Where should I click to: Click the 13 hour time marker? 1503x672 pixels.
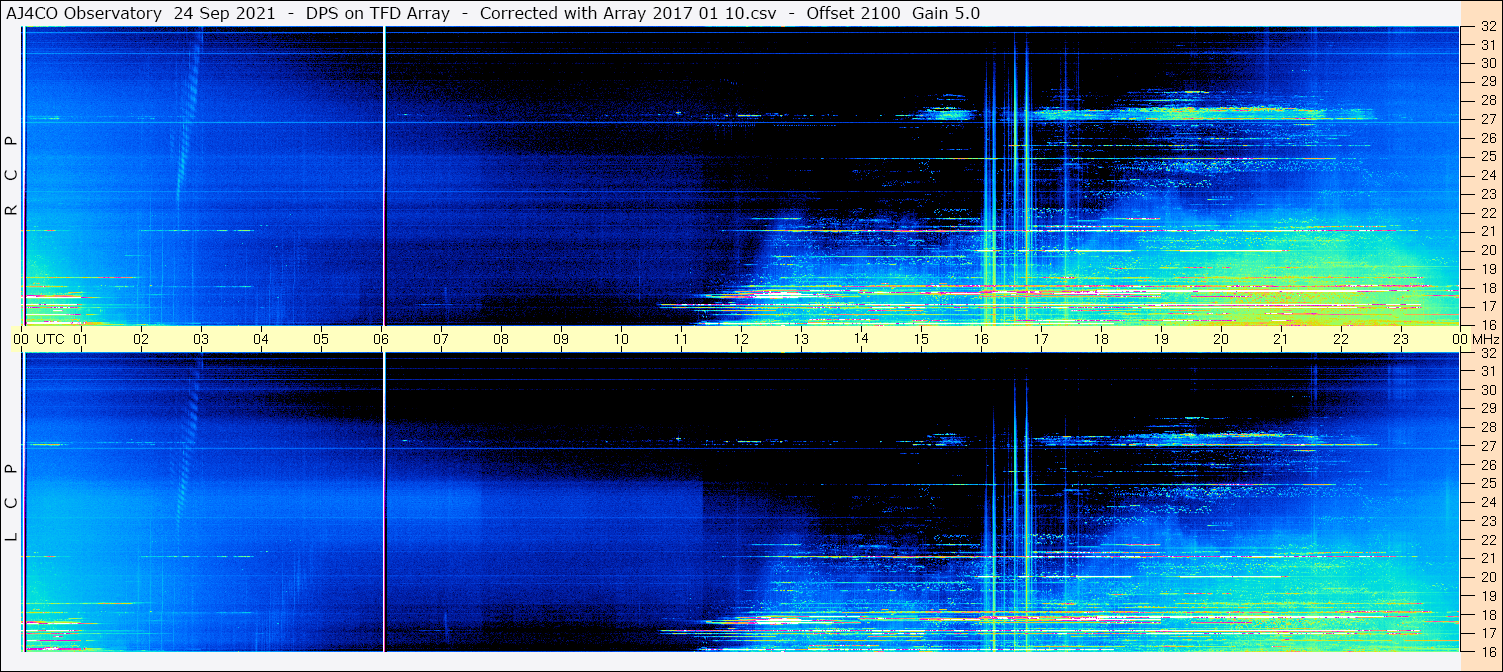click(x=801, y=339)
